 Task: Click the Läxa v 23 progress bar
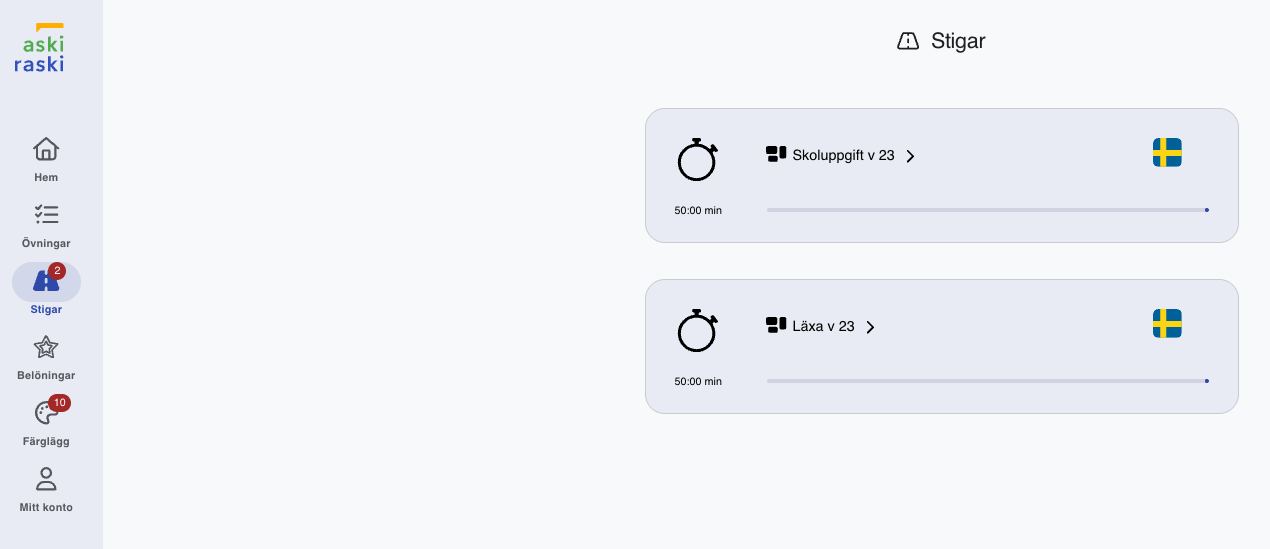[x=987, y=381]
